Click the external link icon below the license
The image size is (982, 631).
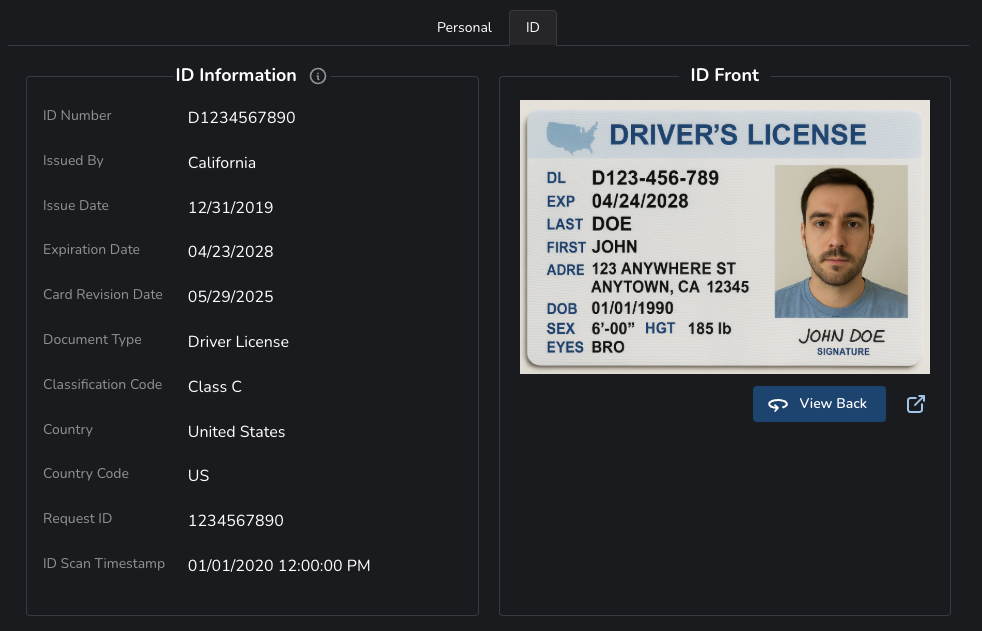click(x=915, y=403)
